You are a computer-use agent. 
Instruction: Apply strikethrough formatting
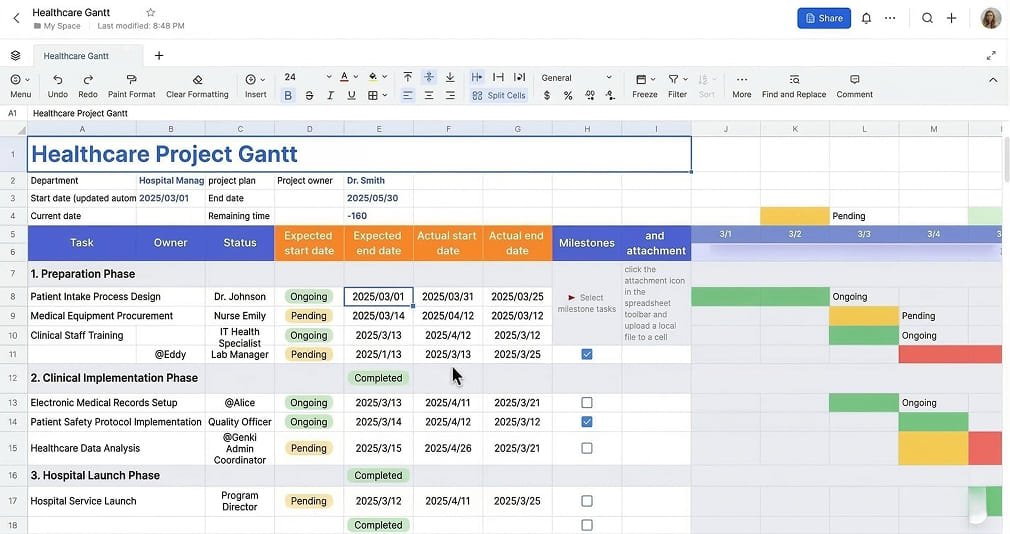click(309, 96)
